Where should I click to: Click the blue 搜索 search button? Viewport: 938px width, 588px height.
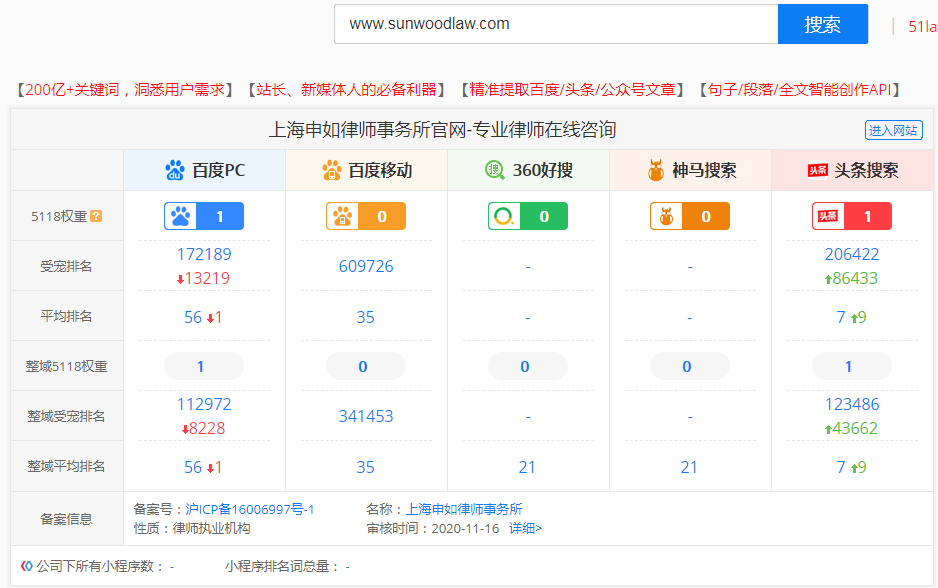(x=823, y=24)
